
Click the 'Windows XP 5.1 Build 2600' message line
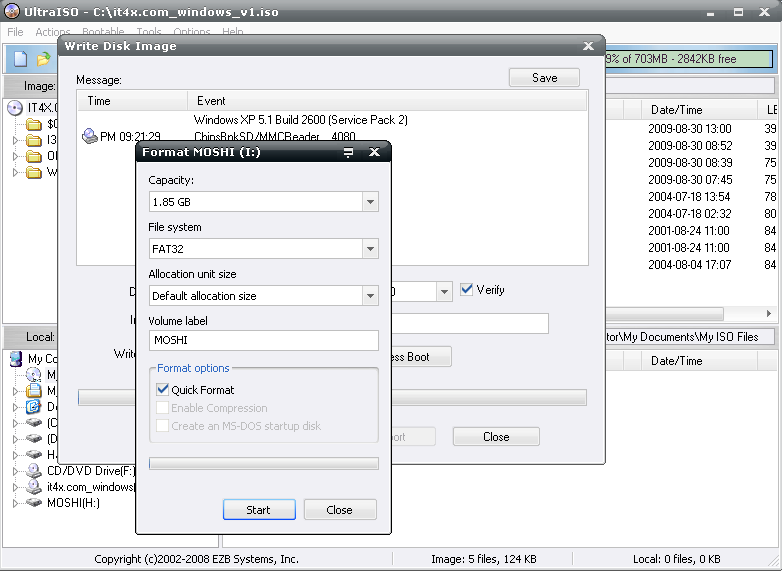point(301,120)
